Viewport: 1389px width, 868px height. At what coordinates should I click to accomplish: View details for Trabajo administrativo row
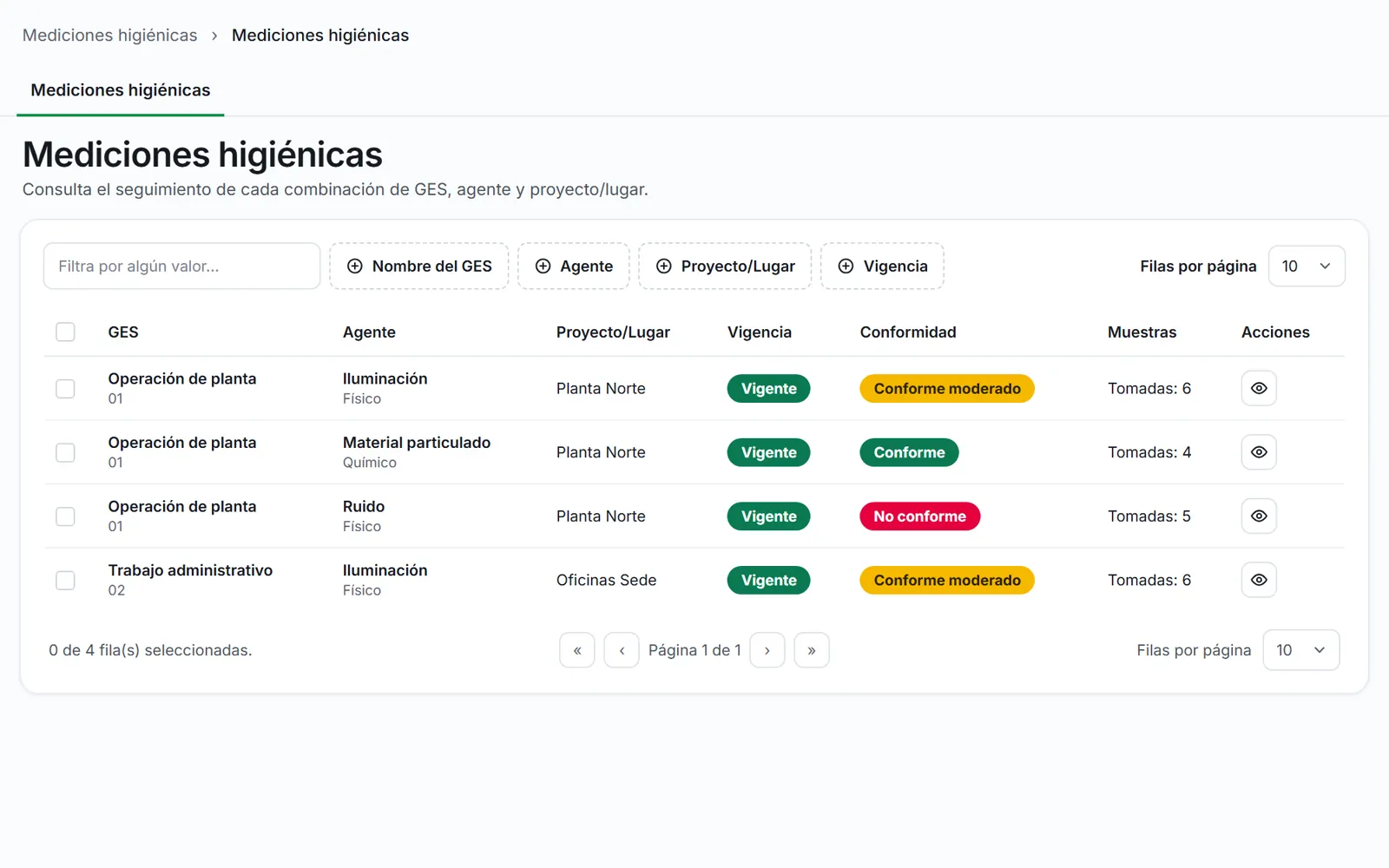(1259, 580)
